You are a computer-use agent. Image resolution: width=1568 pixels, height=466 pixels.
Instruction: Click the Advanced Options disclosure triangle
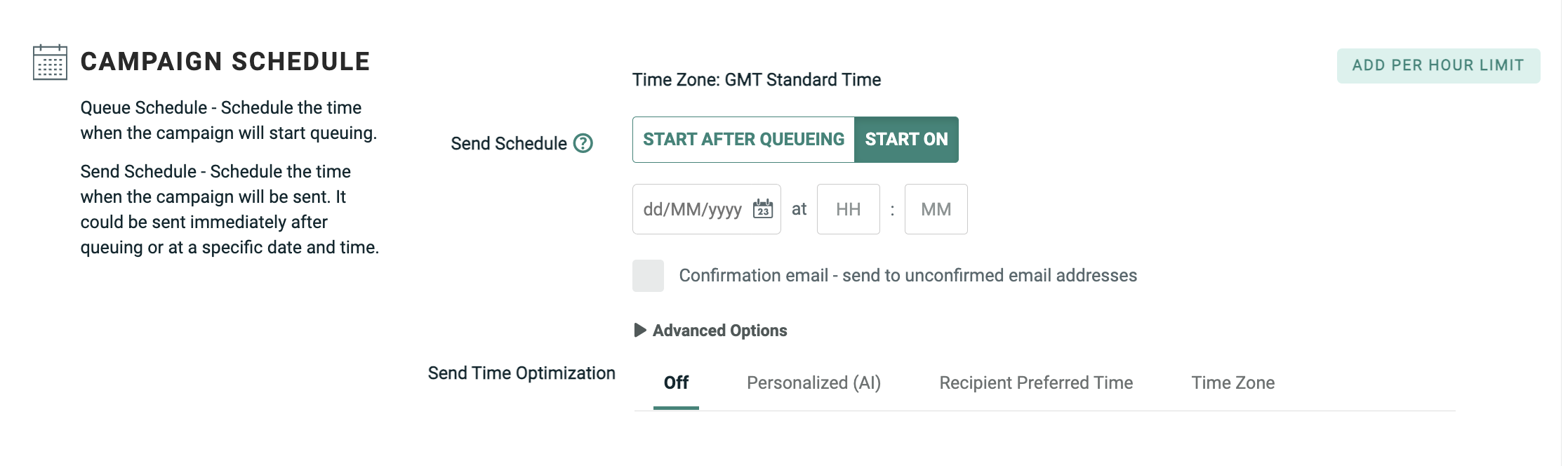[639, 330]
